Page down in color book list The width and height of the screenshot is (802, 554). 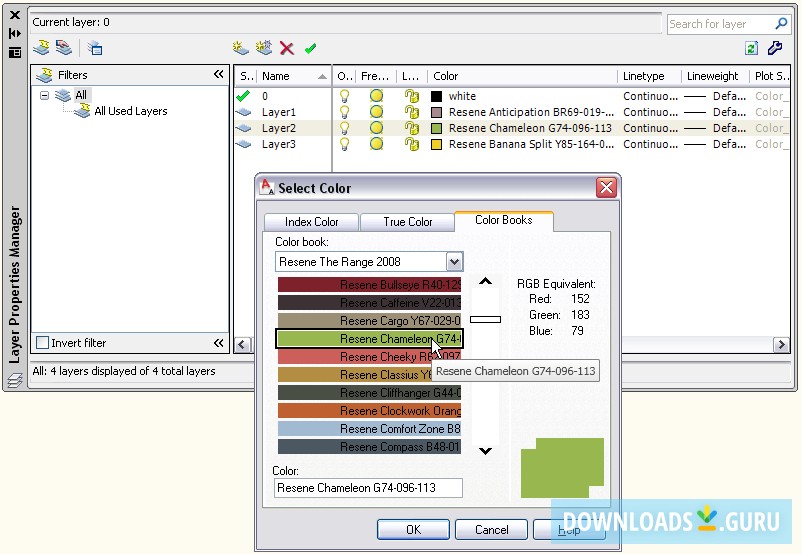[485, 451]
